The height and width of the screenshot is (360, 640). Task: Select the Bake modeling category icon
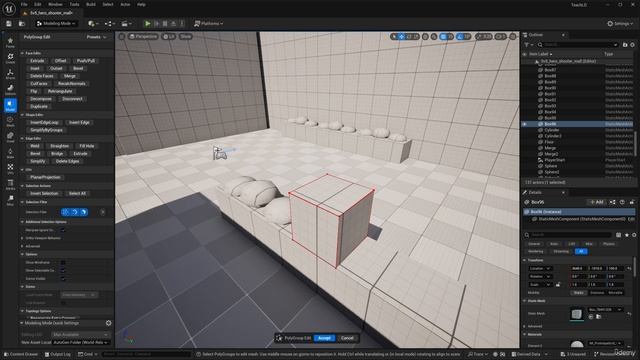pyautogui.click(x=10, y=153)
